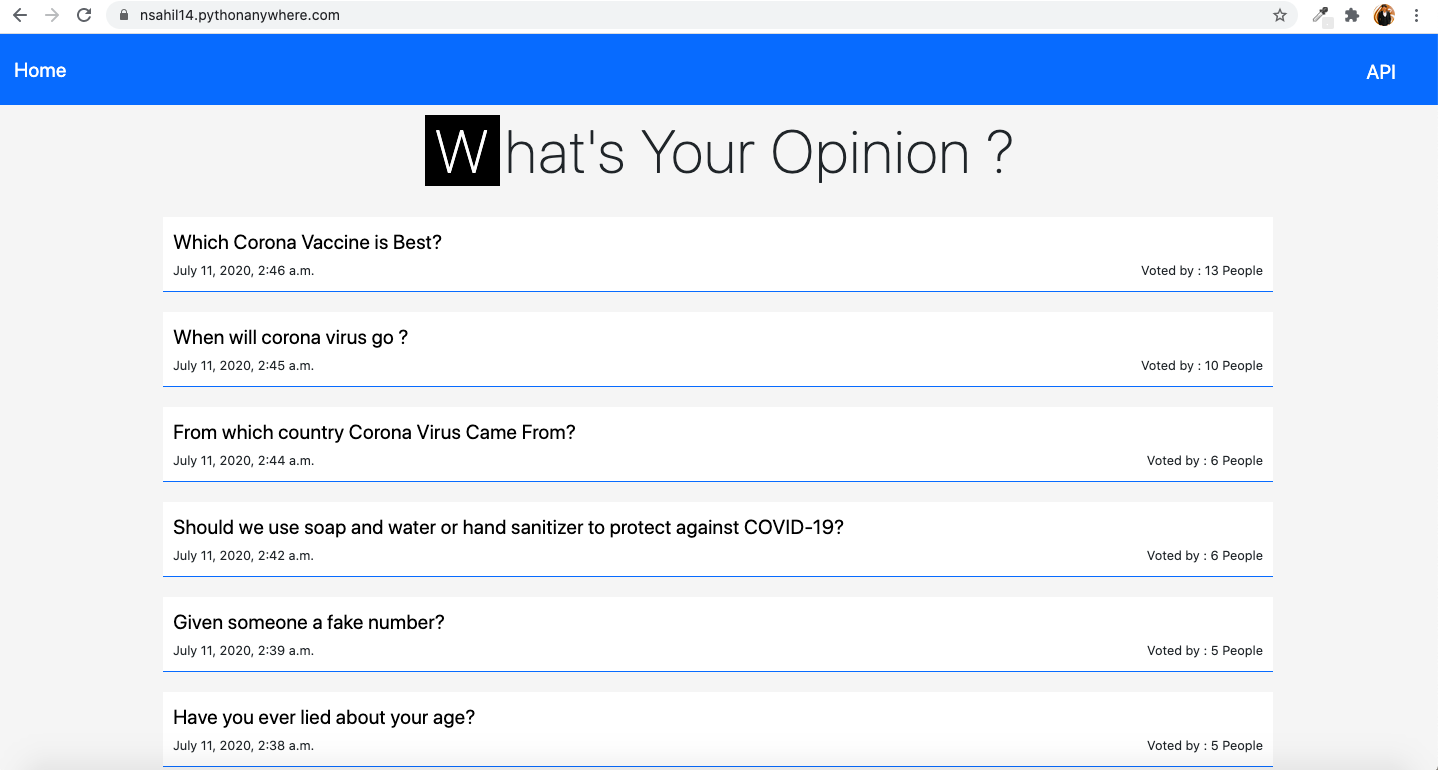The width and height of the screenshot is (1438, 770).
Task: Open "When will corona virus go ?" poll
Action: [x=290, y=337]
